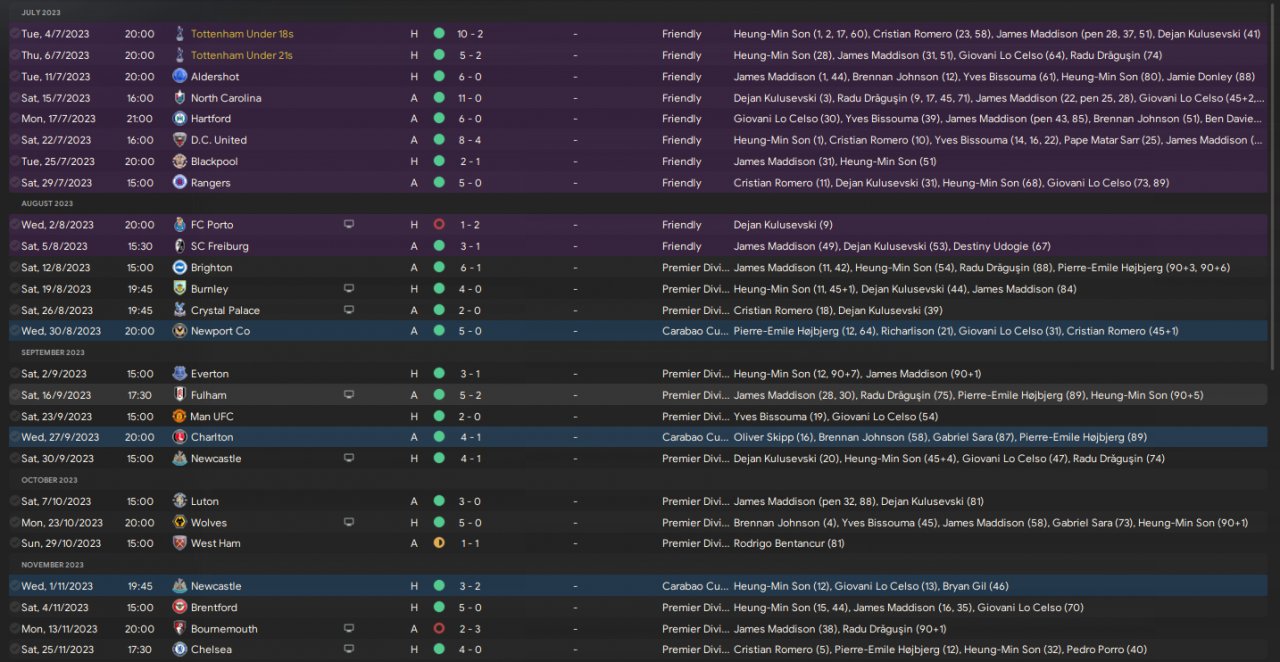
Task: Open the Chelsea team name link
Action: 211,650
